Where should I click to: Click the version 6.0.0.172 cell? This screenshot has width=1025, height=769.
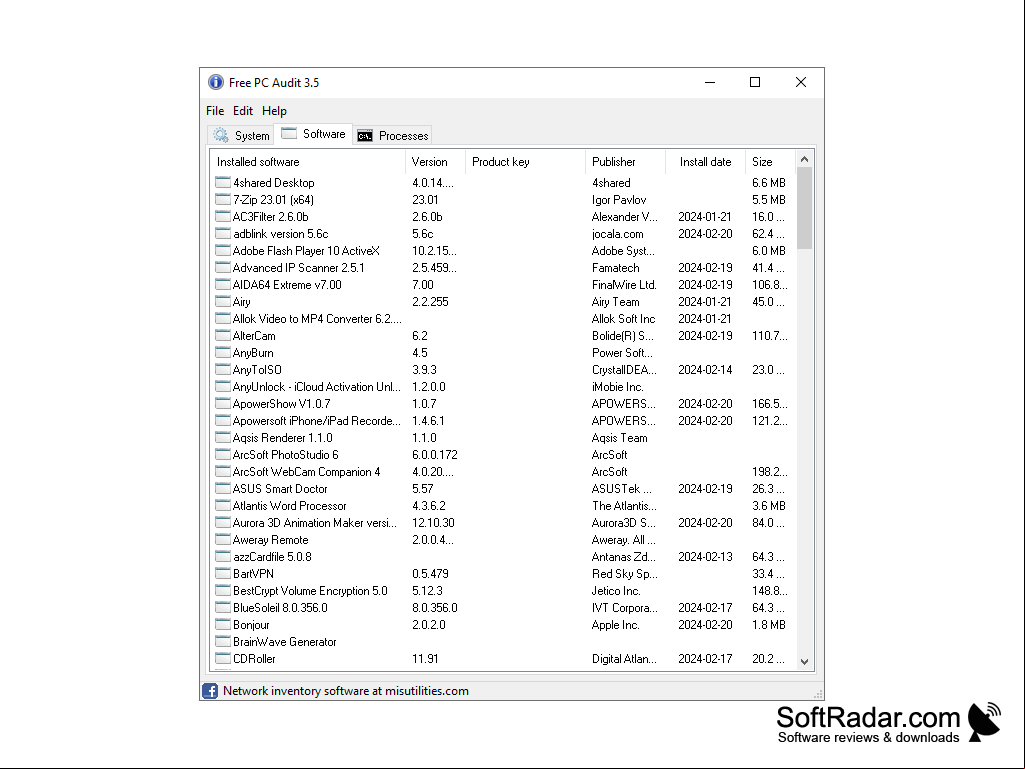[435, 454]
